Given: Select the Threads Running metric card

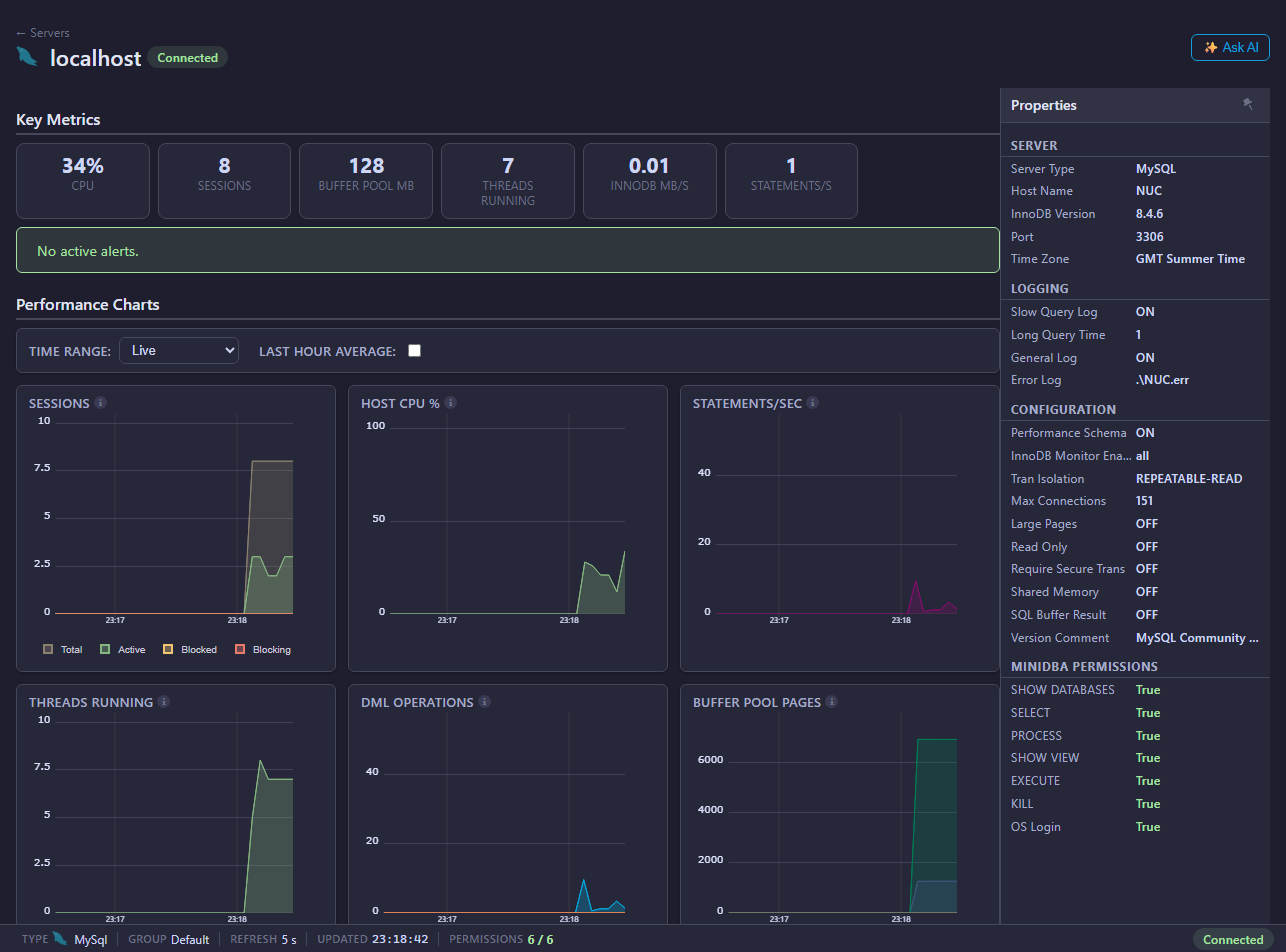Looking at the screenshot, I should click(508, 181).
